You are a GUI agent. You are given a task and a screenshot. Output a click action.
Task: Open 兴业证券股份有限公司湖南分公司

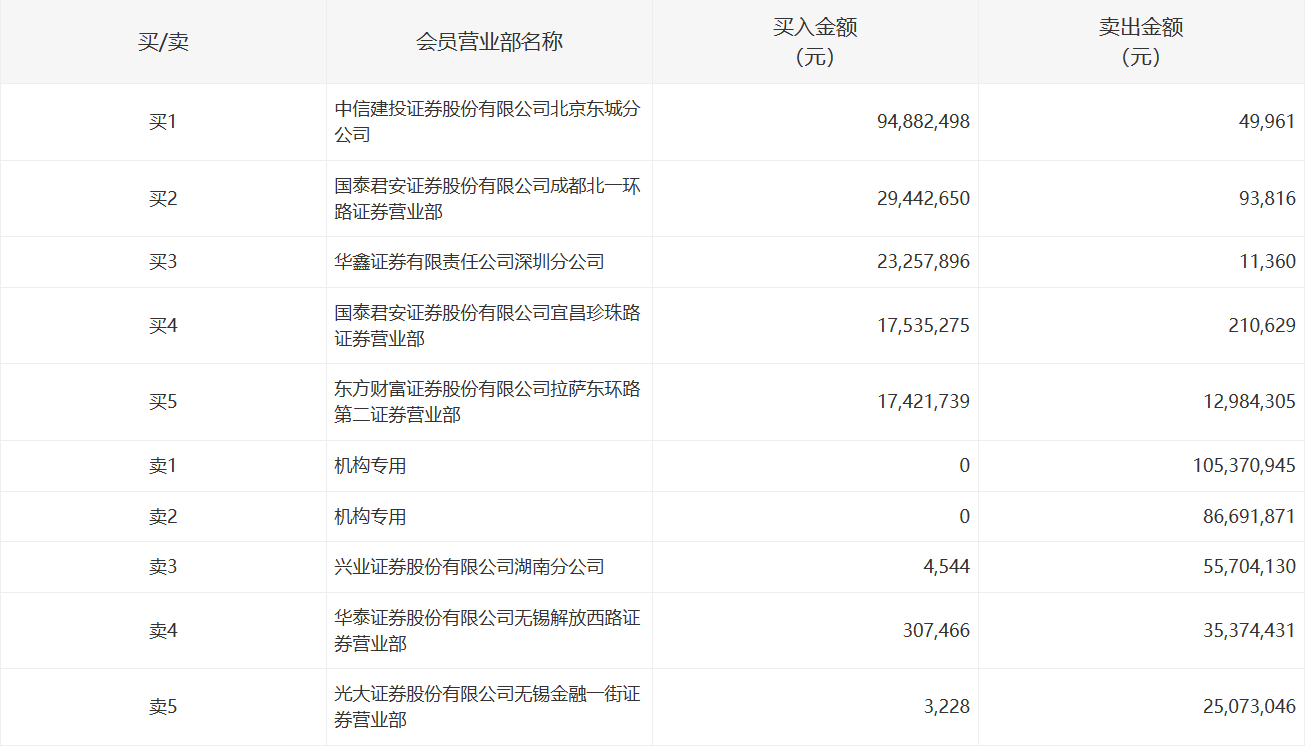click(x=469, y=567)
